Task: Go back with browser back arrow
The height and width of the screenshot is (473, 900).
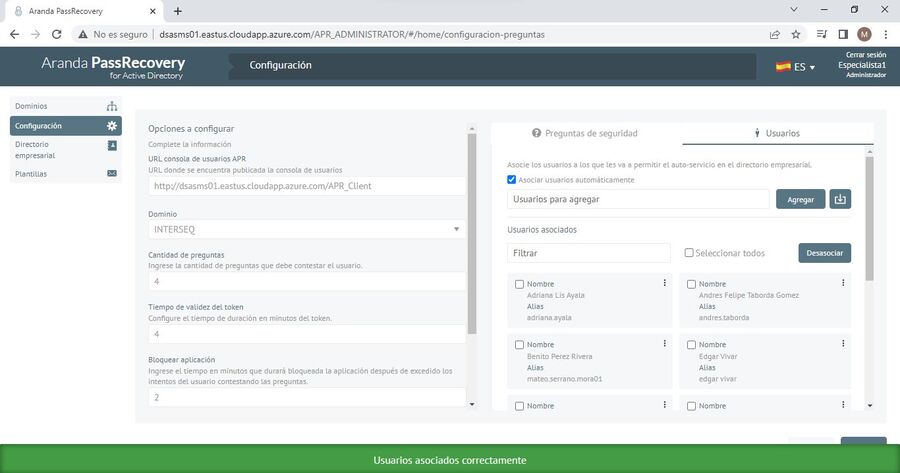Action: tap(14, 34)
